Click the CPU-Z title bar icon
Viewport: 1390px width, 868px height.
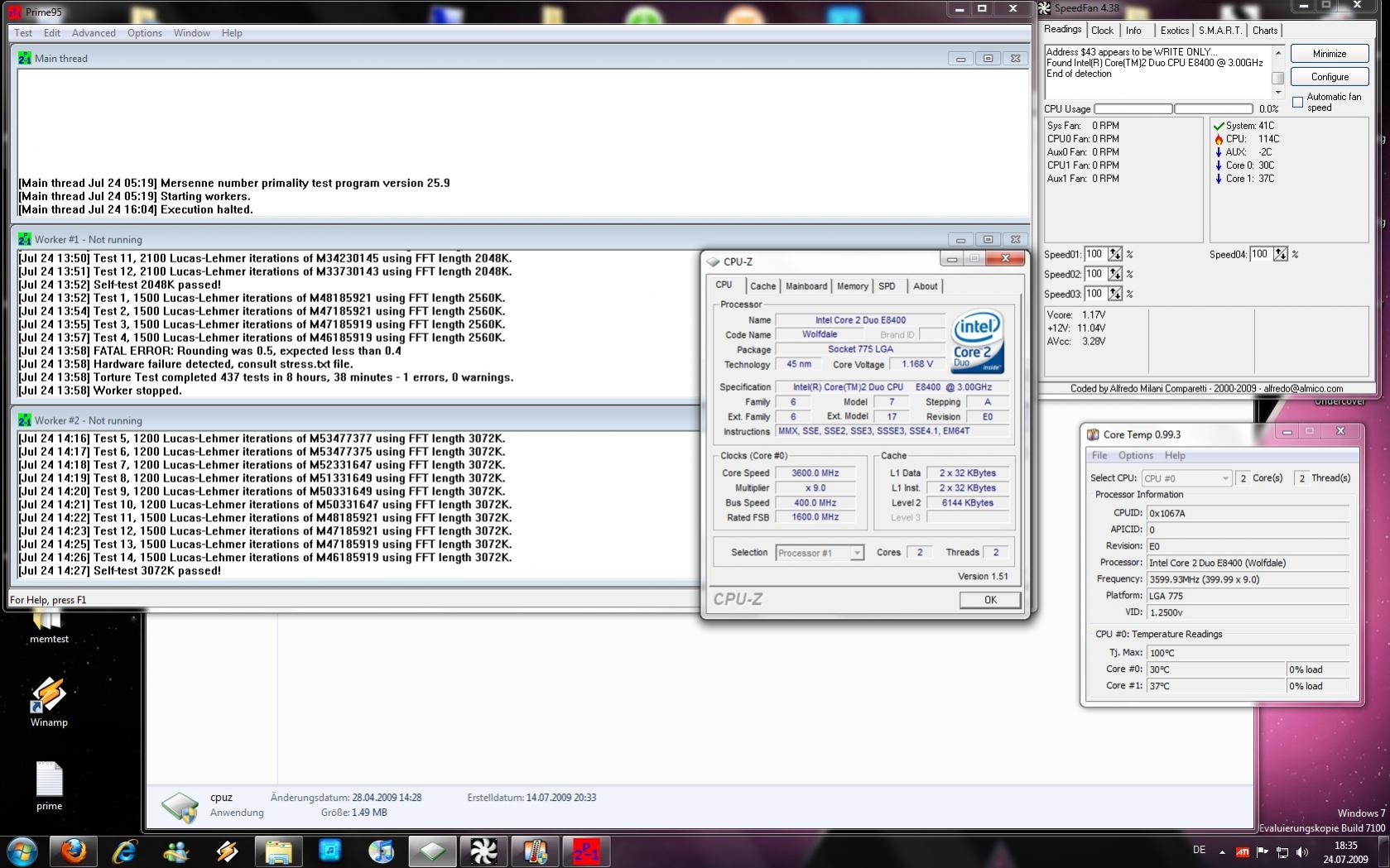pyautogui.click(x=713, y=261)
